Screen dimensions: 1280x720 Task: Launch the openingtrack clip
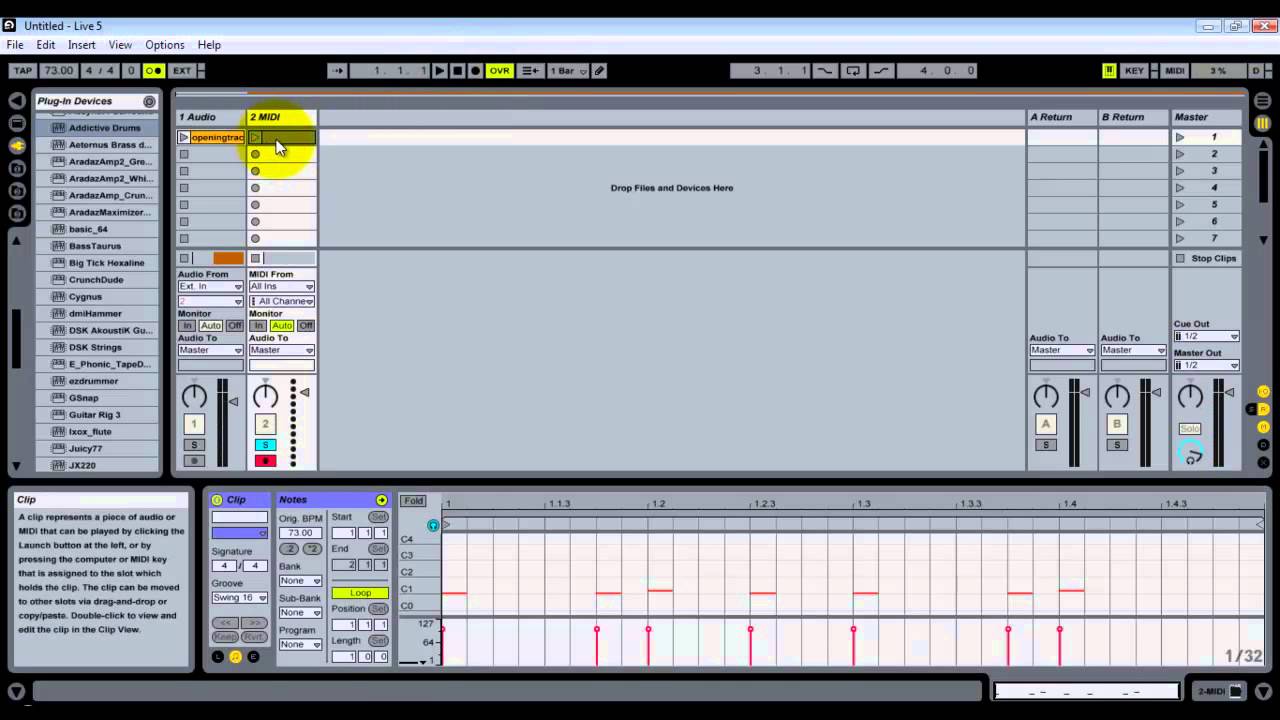pyautogui.click(x=183, y=137)
